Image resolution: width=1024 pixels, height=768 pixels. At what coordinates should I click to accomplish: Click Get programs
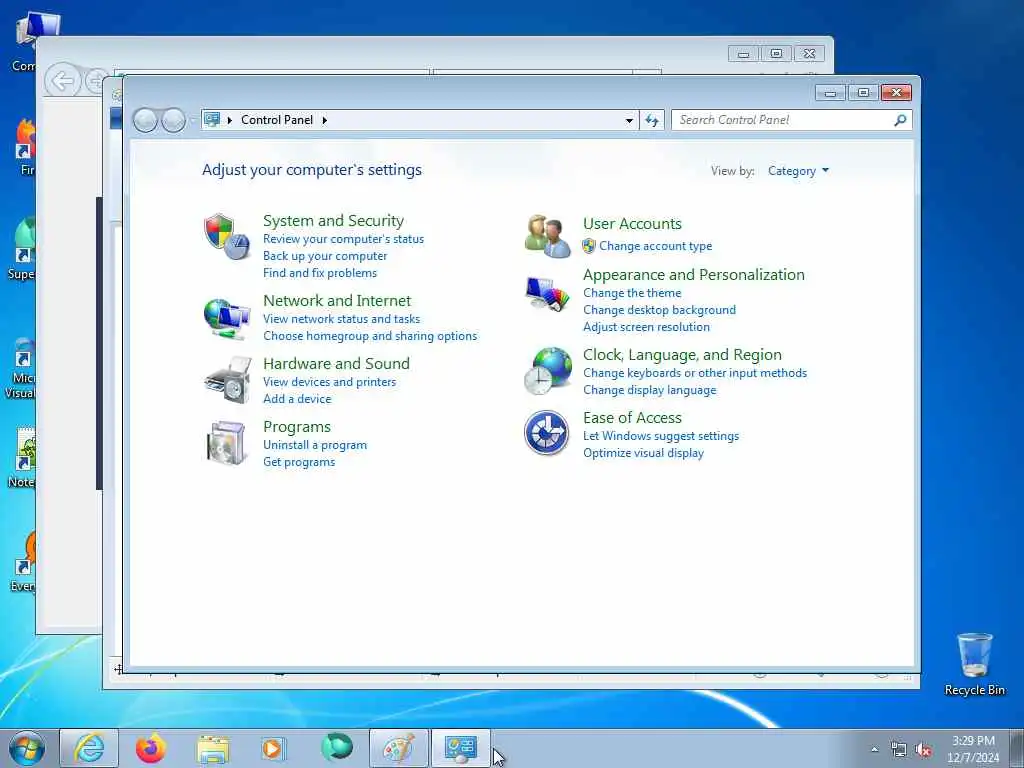[x=298, y=462]
